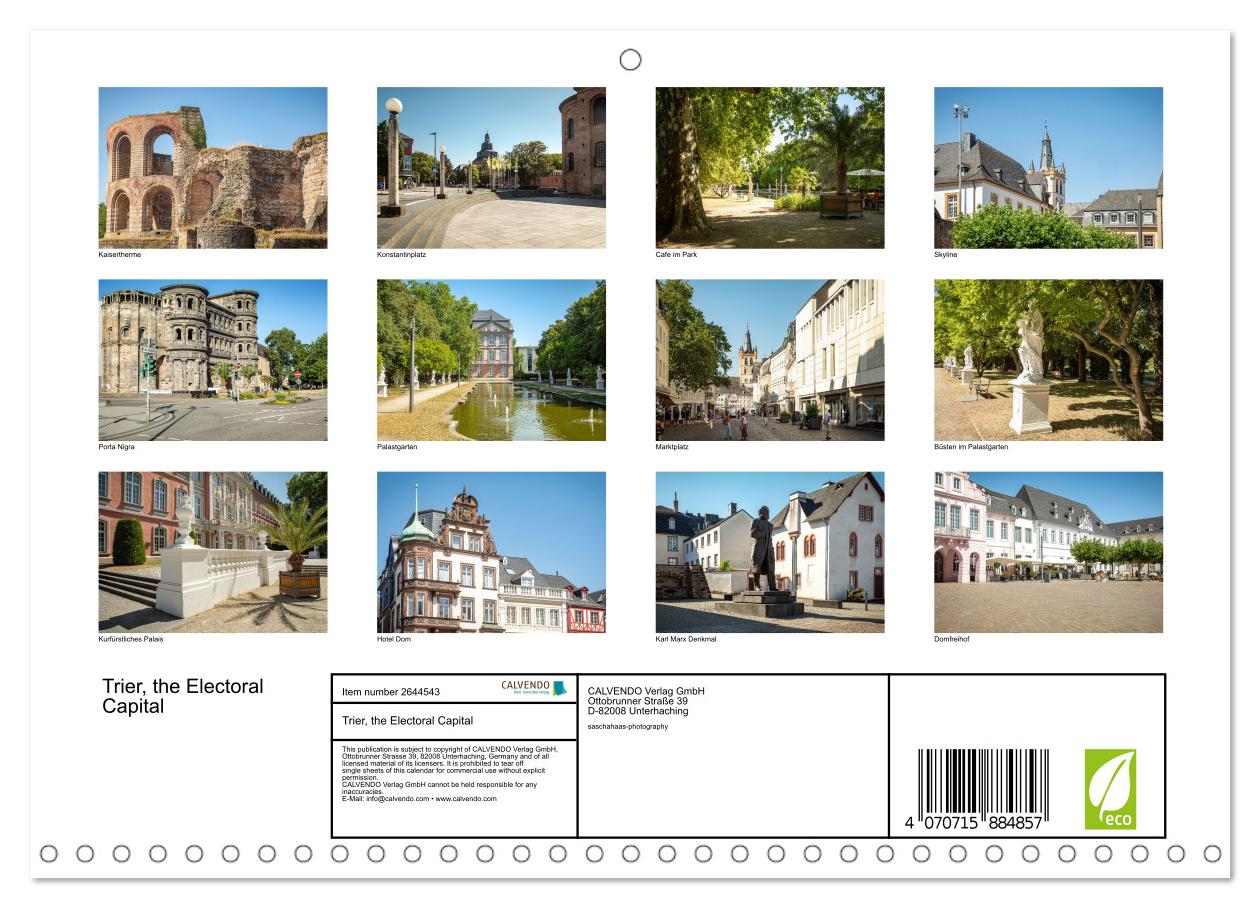Click 'CALVENDO Verlag GmbH' address heading
Image resolution: width=1260 pixels, height=908 pixels.
coord(646,691)
